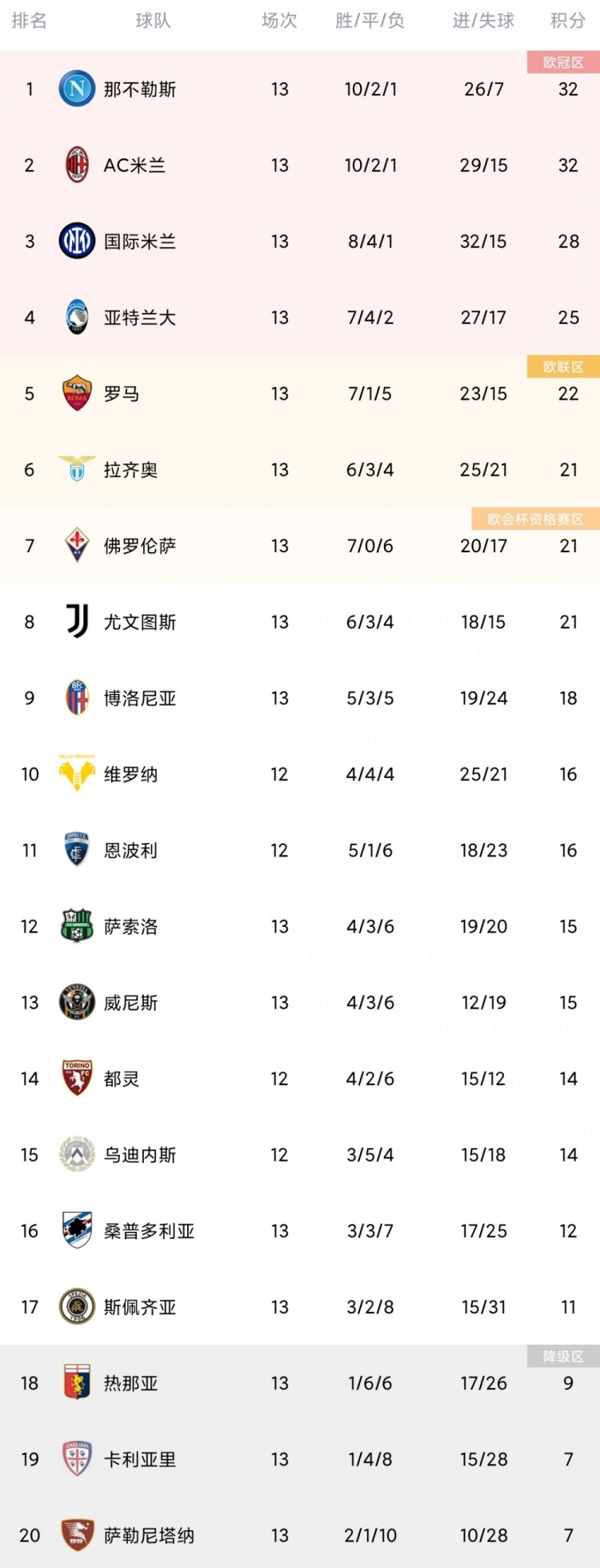Click the 萨勒尼塔纳 team name

tap(149, 1535)
